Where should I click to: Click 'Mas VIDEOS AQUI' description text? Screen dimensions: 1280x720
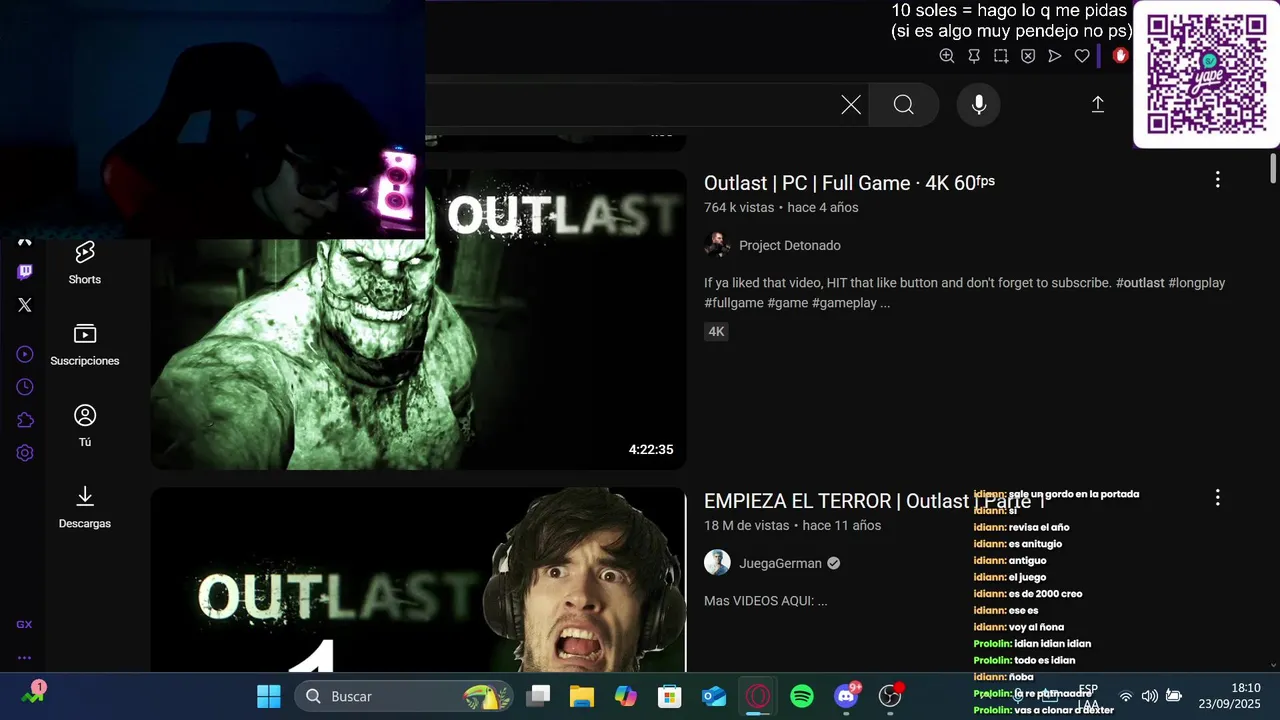pyautogui.click(x=765, y=601)
